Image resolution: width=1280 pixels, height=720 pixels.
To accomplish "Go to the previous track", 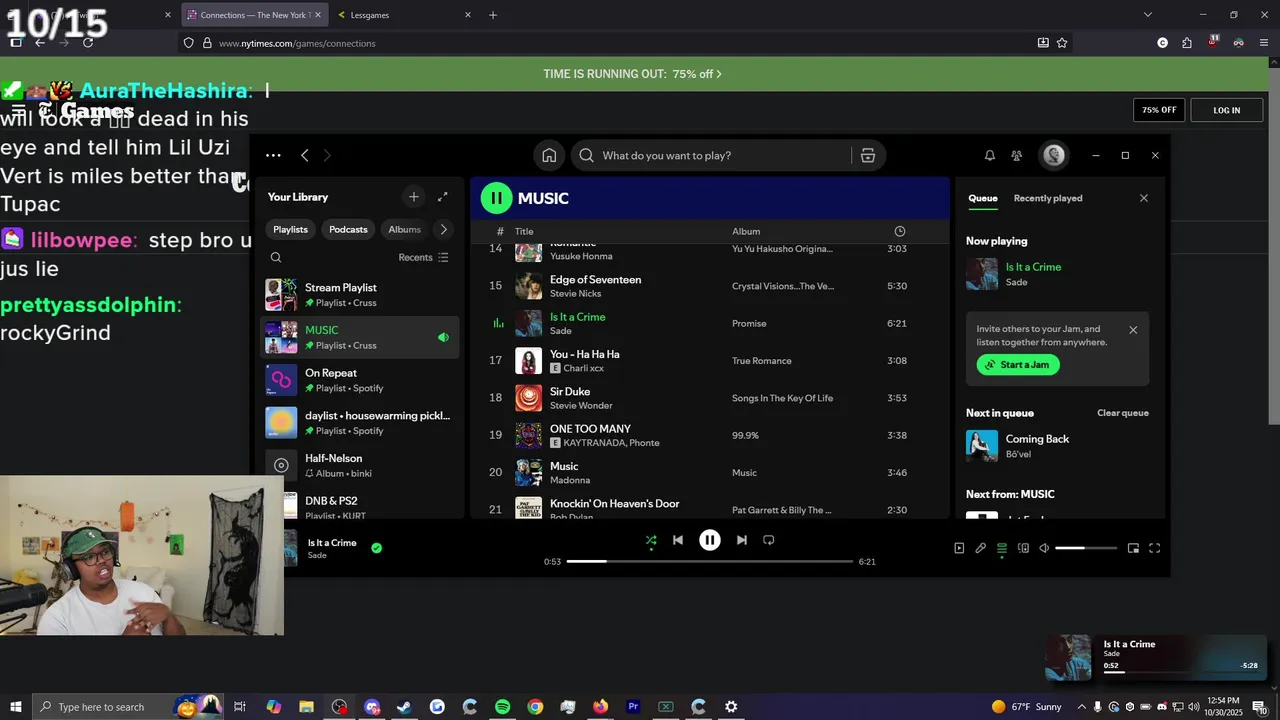I will click(678, 540).
